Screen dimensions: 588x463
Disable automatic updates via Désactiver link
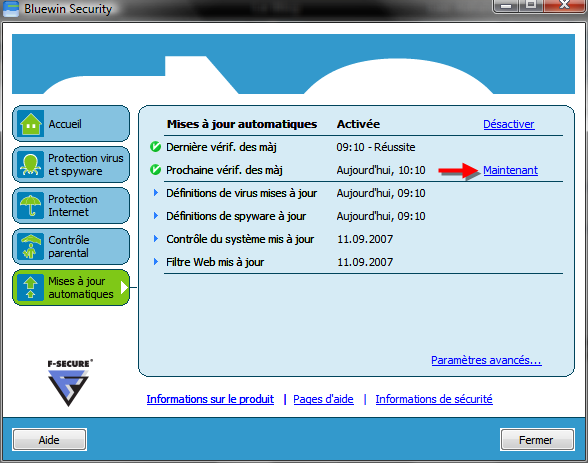508,124
